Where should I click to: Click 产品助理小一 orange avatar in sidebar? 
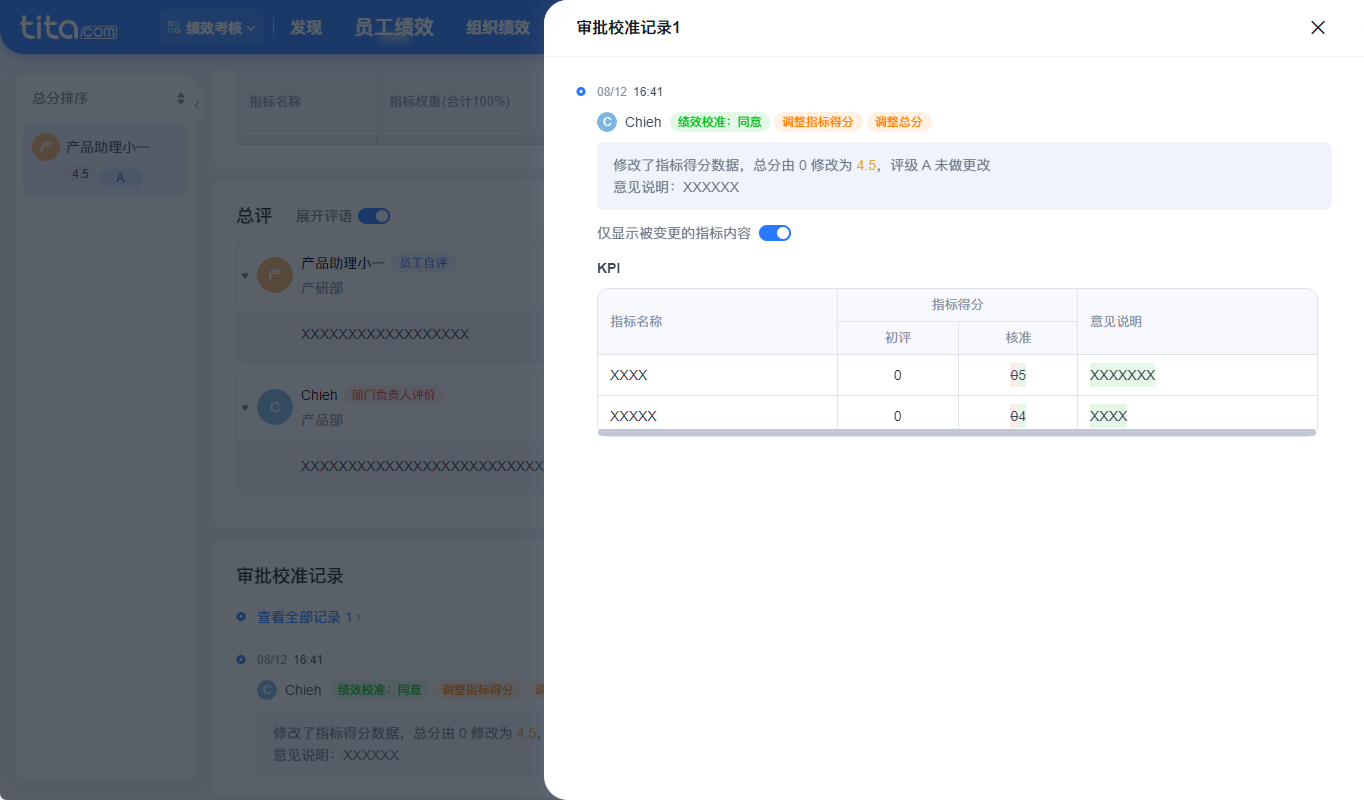(46, 147)
